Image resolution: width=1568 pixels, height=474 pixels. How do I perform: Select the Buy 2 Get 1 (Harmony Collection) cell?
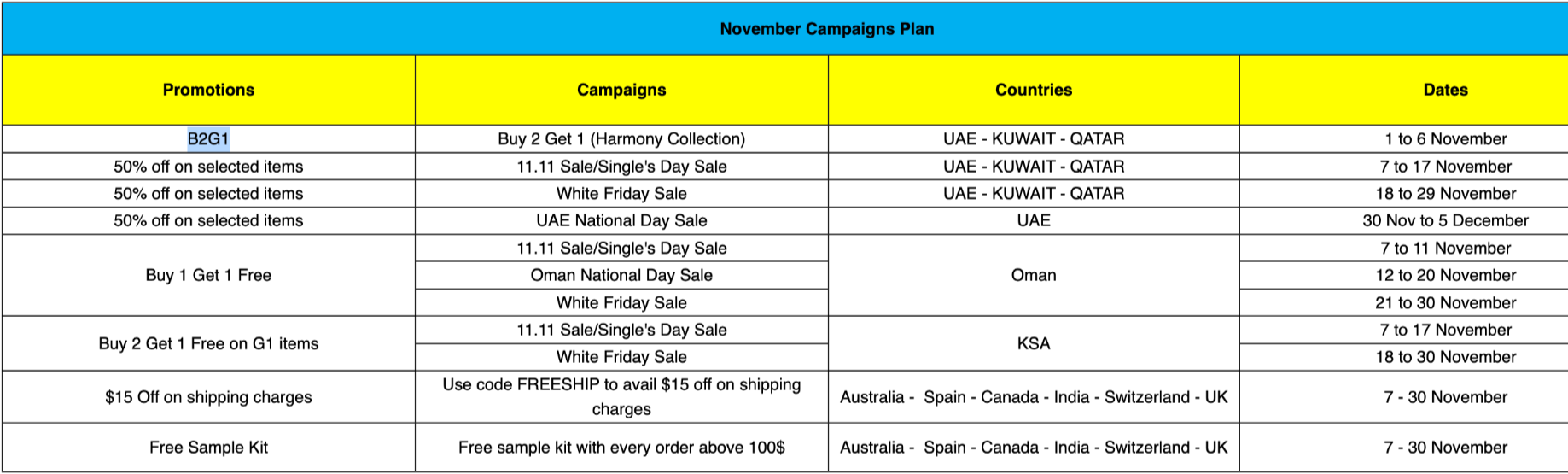621,139
